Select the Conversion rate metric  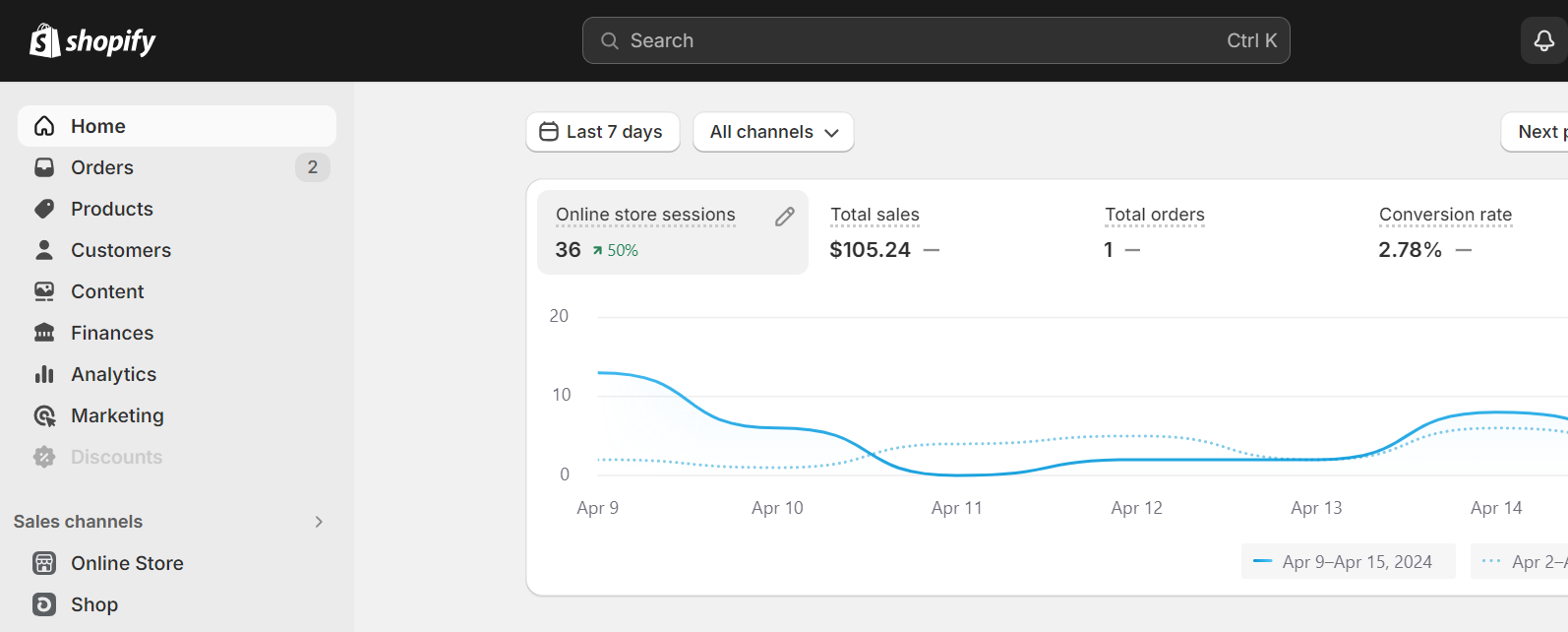[1444, 215]
